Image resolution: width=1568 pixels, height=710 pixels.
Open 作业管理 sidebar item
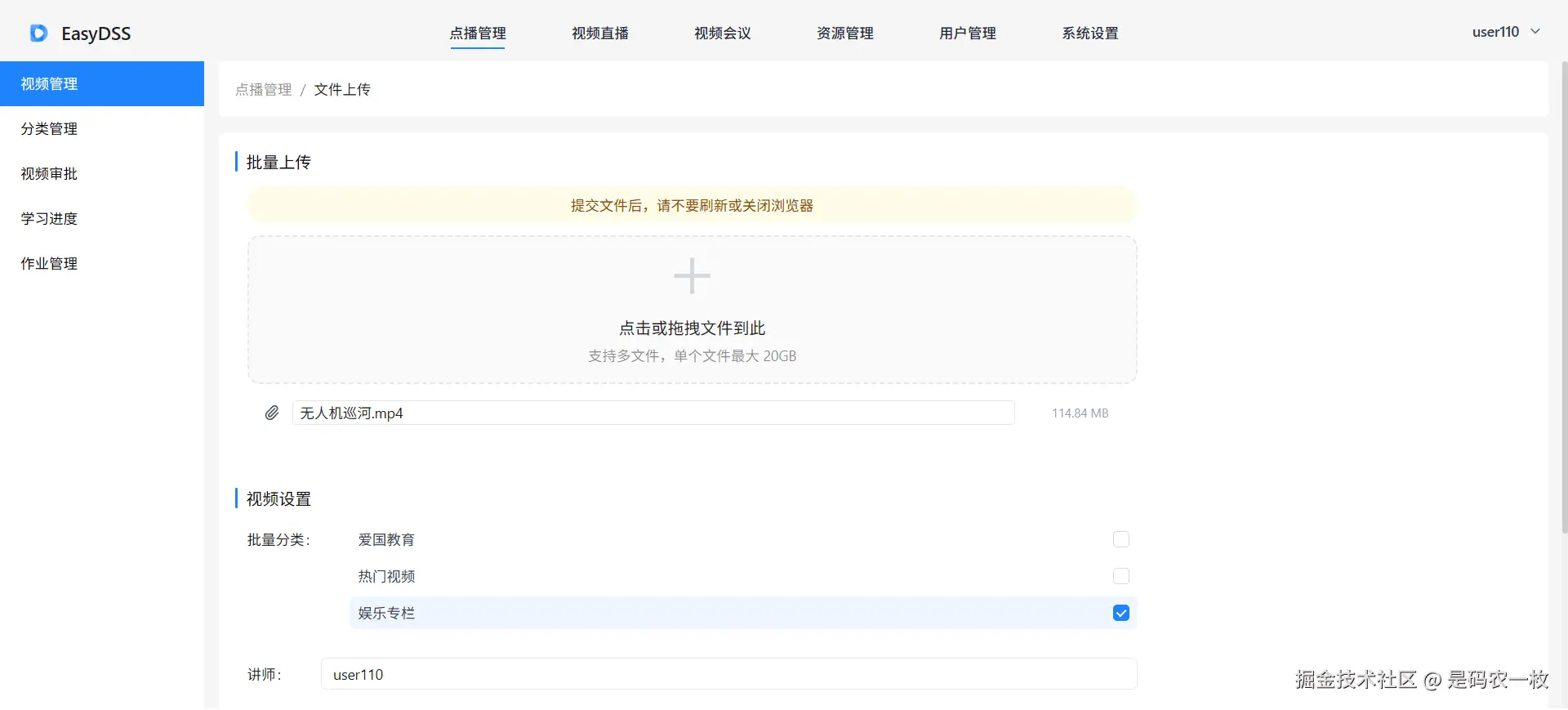coord(102,263)
